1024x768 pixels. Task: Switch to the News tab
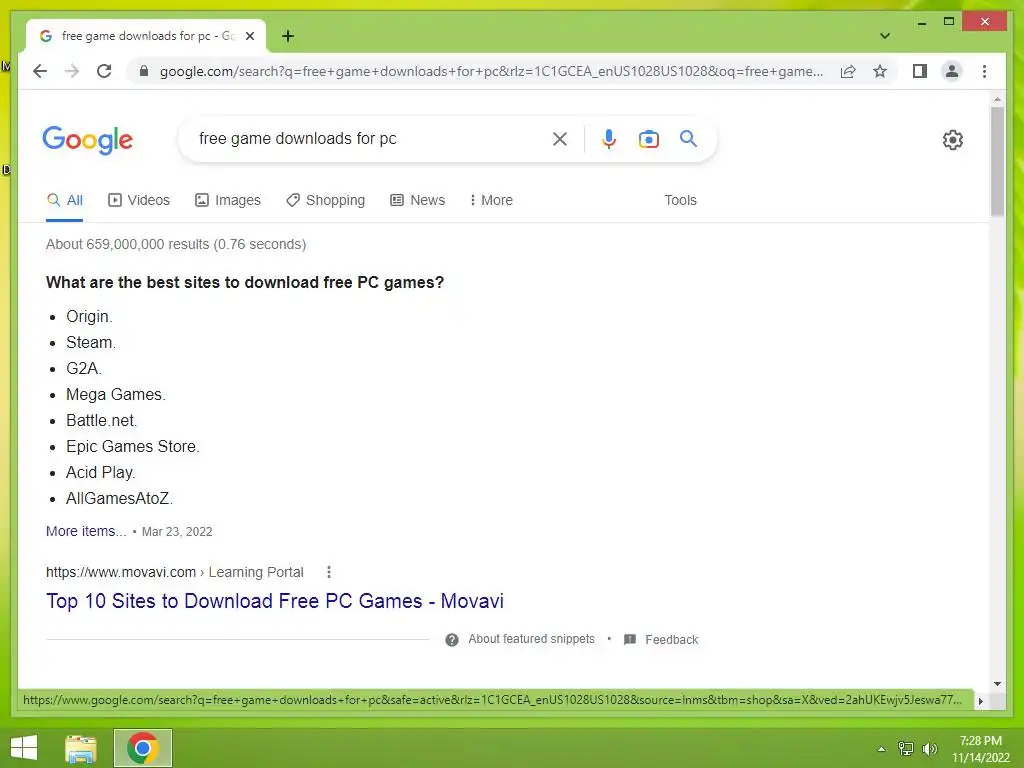[417, 200]
